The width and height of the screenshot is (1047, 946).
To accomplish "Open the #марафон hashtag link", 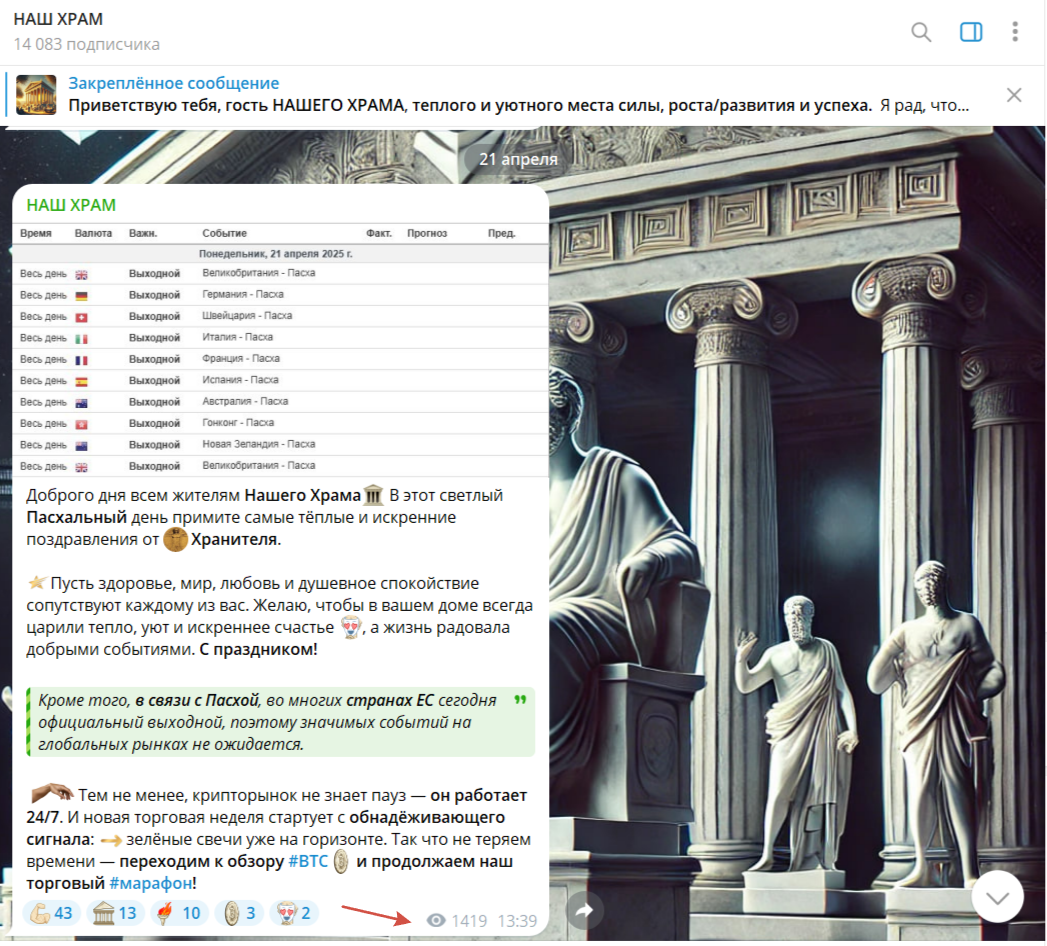I will click(x=151, y=883).
